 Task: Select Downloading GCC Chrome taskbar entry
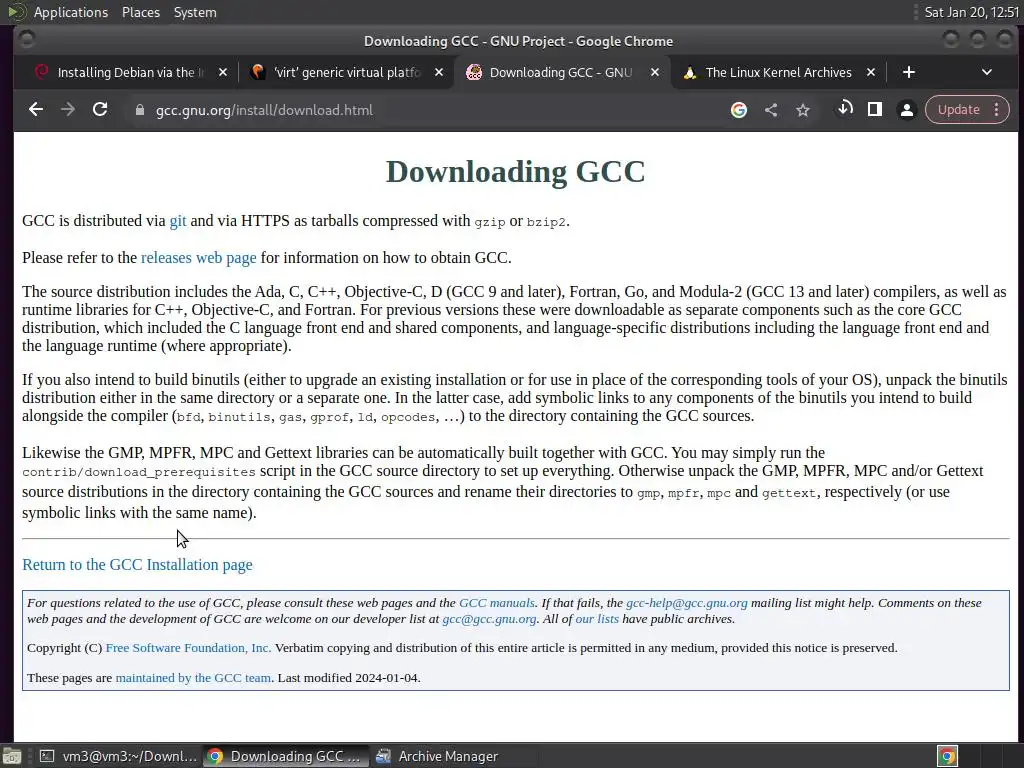click(x=285, y=756)
